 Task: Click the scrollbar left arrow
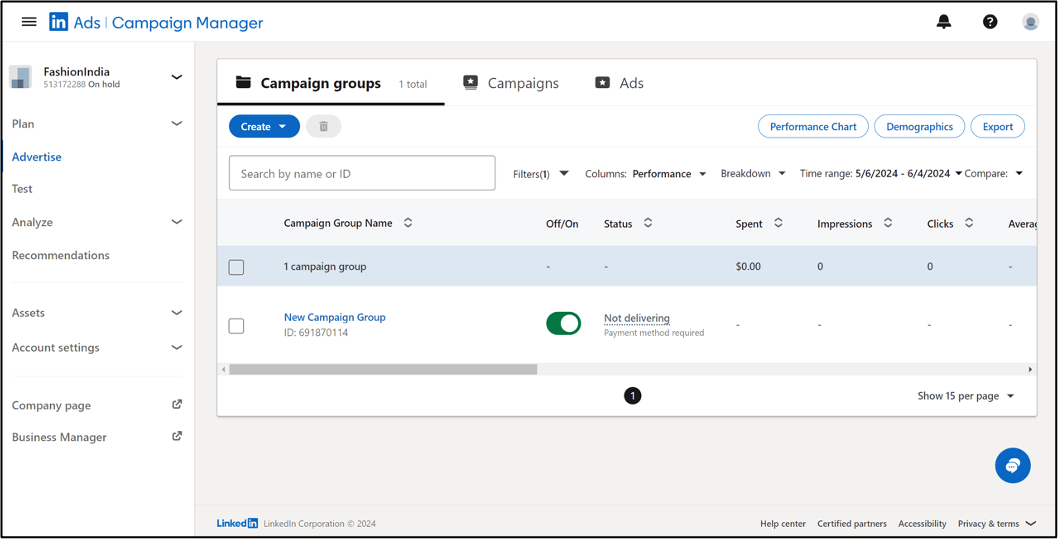click(x=224, y=370)
